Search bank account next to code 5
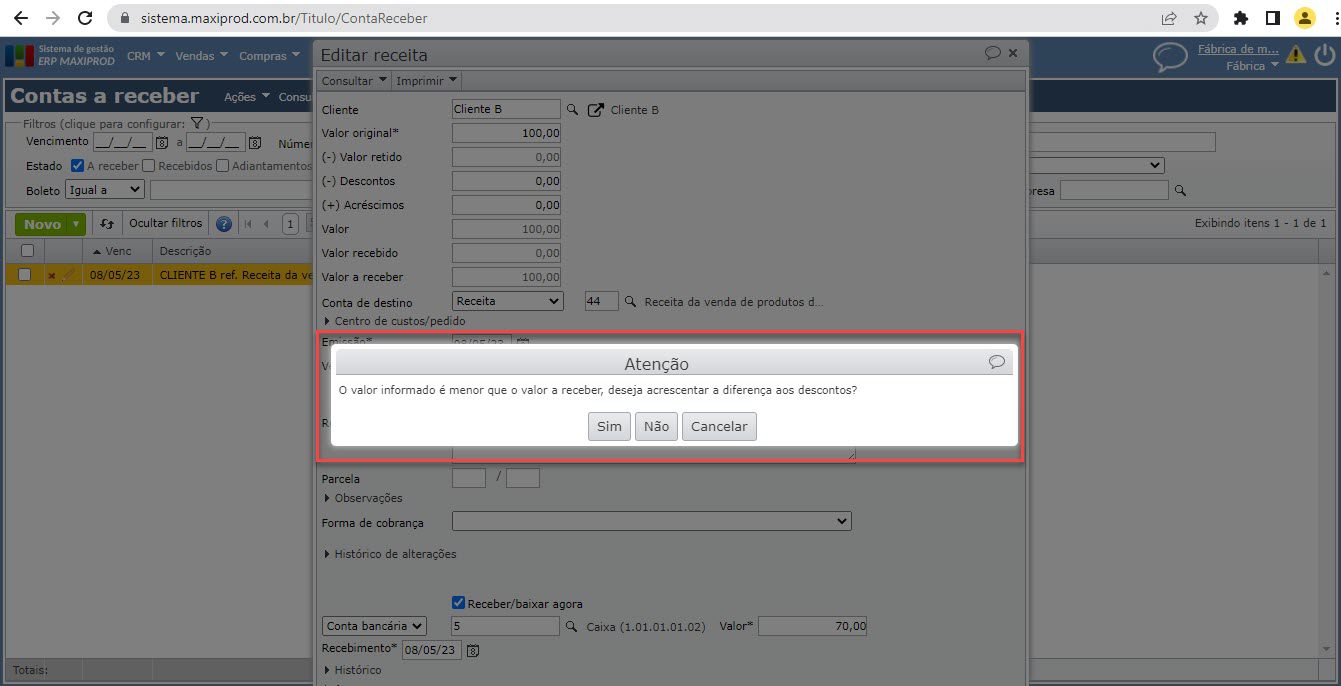Image resolution: width=1341 pixels, height=686 pixels. click(572, 627)
